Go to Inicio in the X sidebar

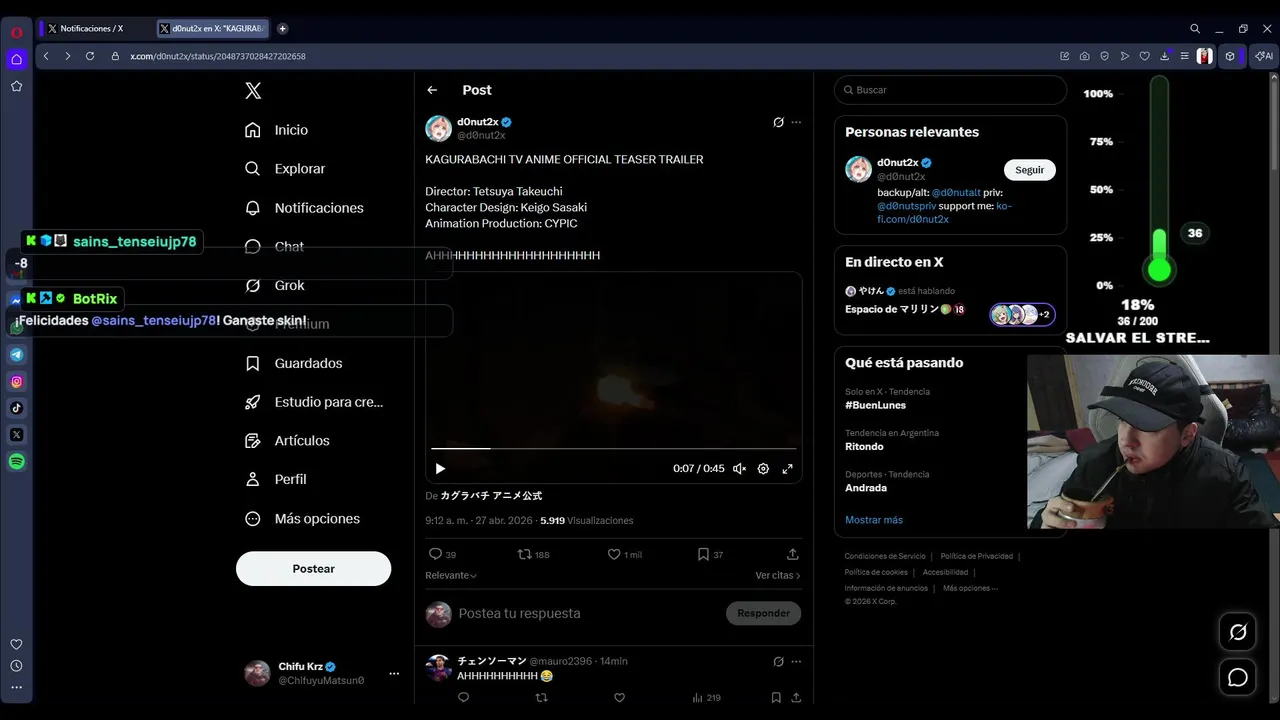[x=277, y=130]
